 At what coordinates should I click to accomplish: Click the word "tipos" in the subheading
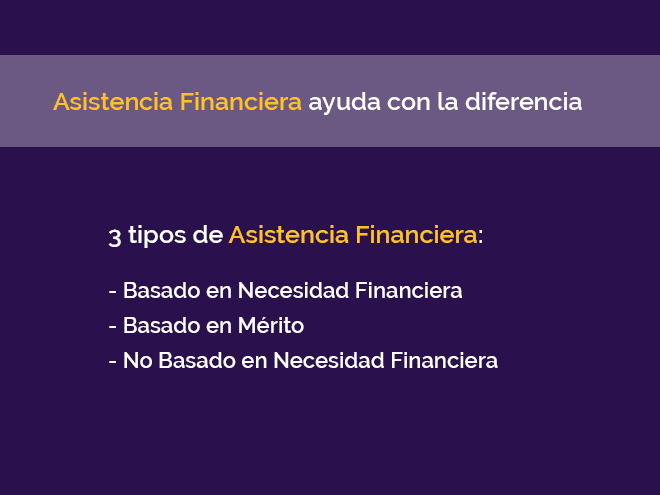[x=158, y=237]
